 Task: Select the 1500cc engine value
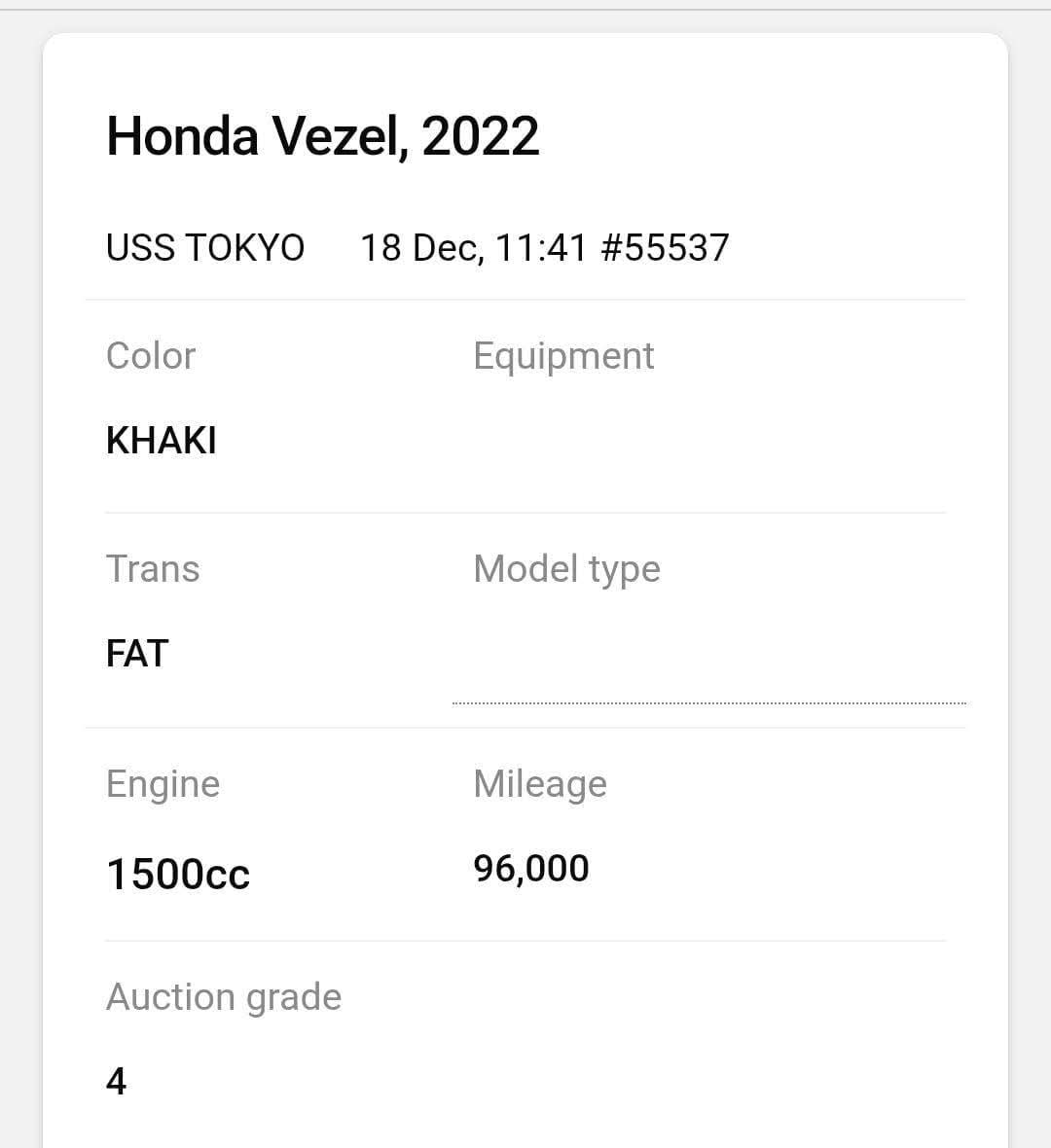click(x=177, y=874)
